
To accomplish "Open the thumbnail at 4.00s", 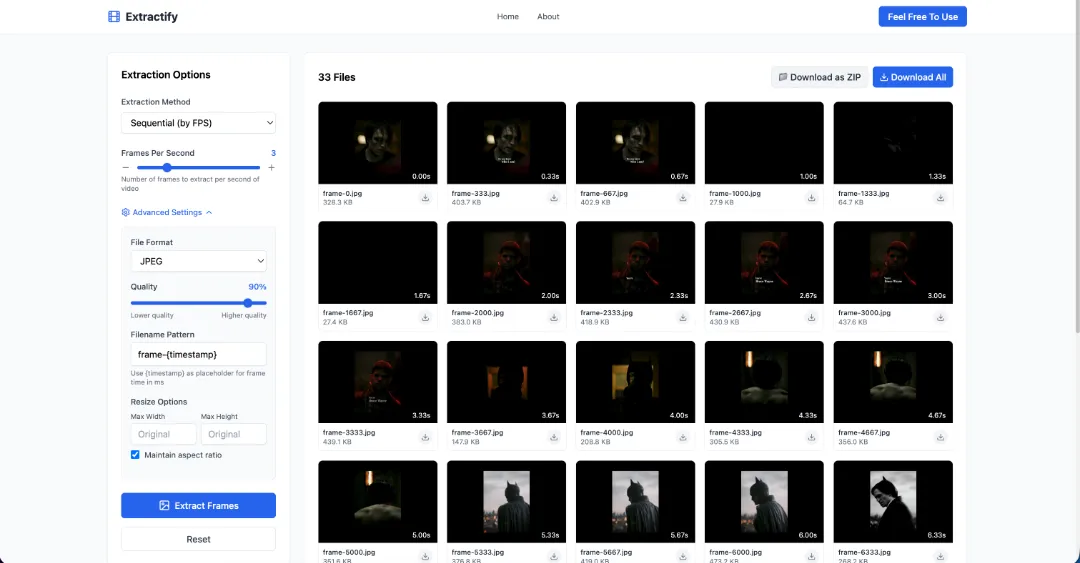I will [635, 382].
